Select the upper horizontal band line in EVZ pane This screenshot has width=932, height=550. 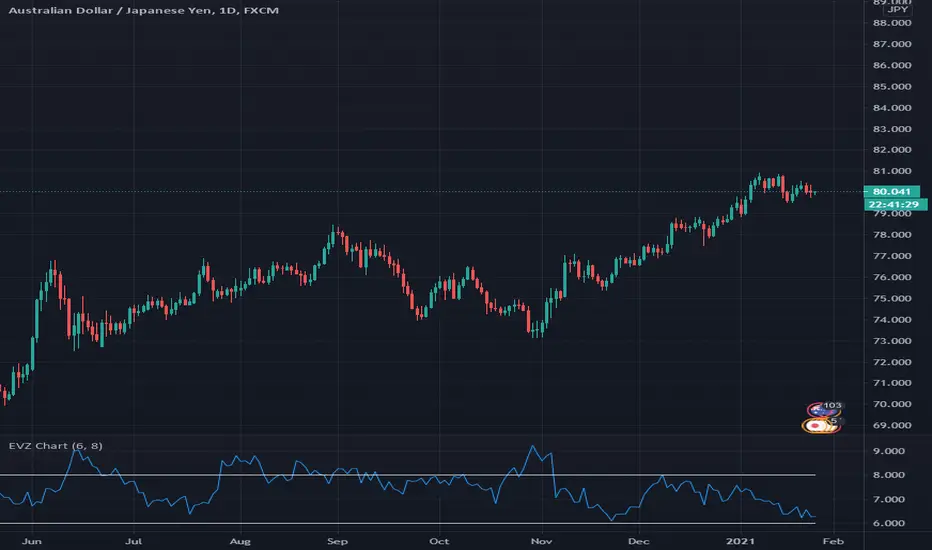[400, 475]
